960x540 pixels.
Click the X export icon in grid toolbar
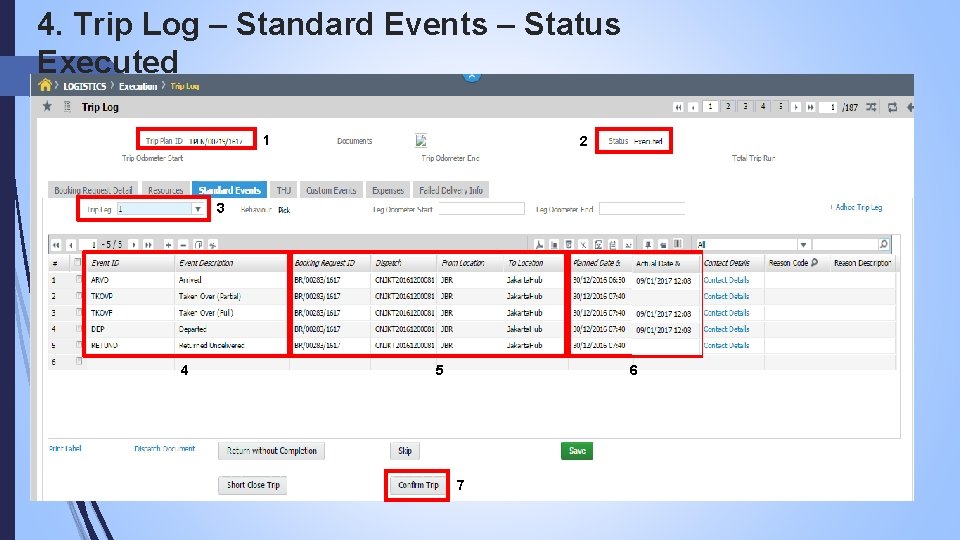pyautogui.click(x=583, y=245)
